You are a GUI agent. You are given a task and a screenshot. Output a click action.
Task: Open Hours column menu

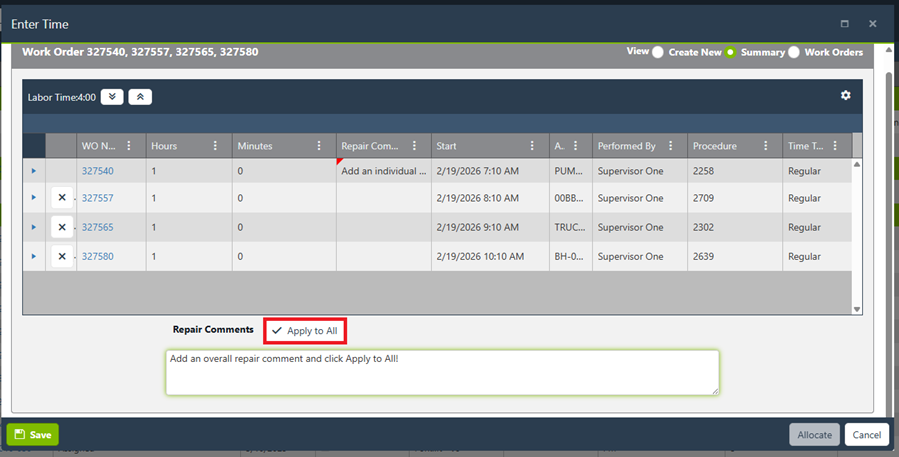215,146
